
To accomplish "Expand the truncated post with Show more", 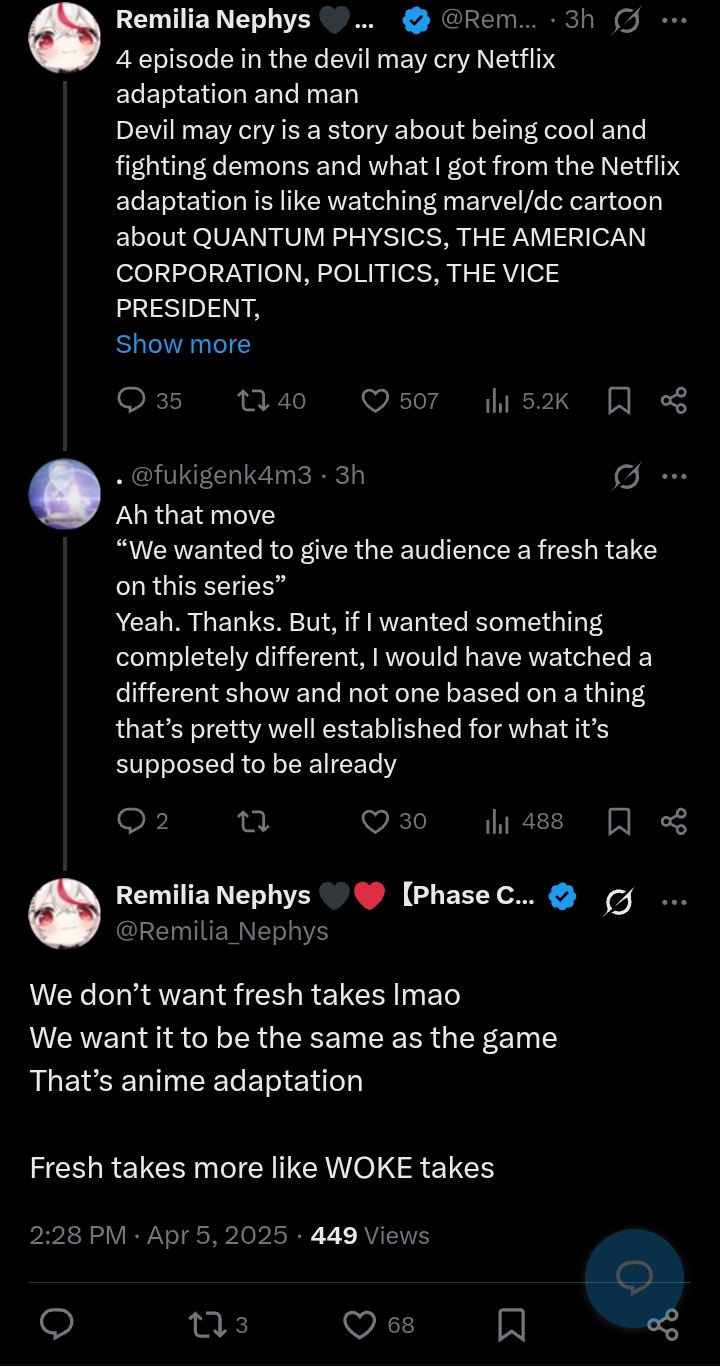I will (183, 344).
